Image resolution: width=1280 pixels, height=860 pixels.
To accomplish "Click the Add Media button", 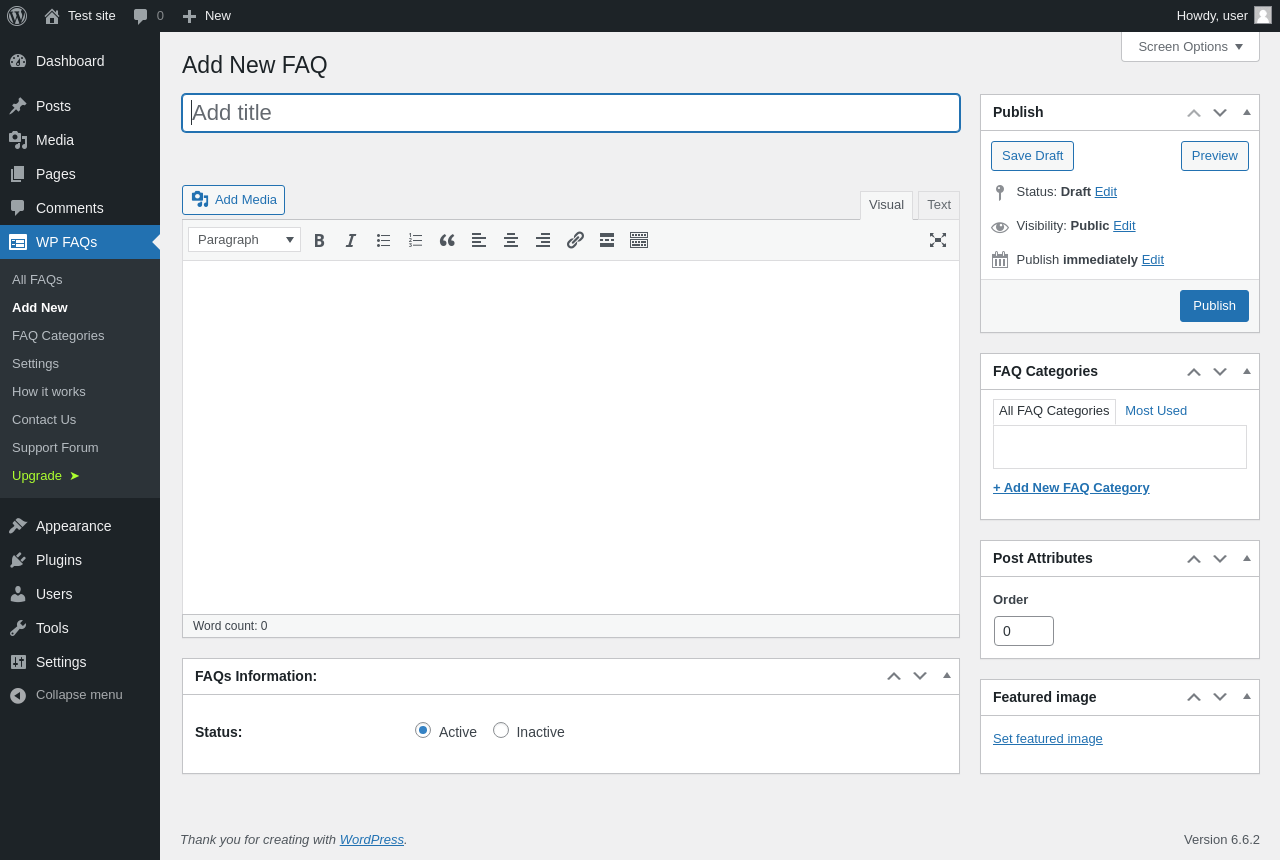I will coord(233,200).
